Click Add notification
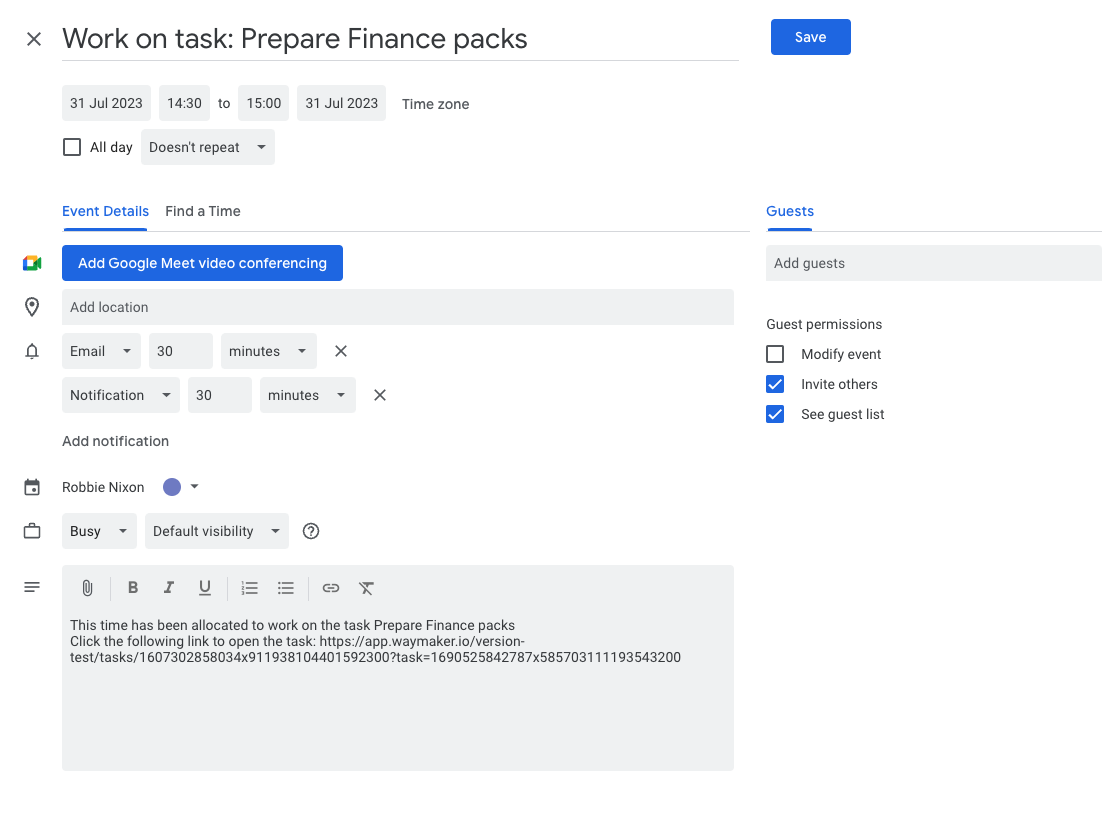 [x=116, y=441]
